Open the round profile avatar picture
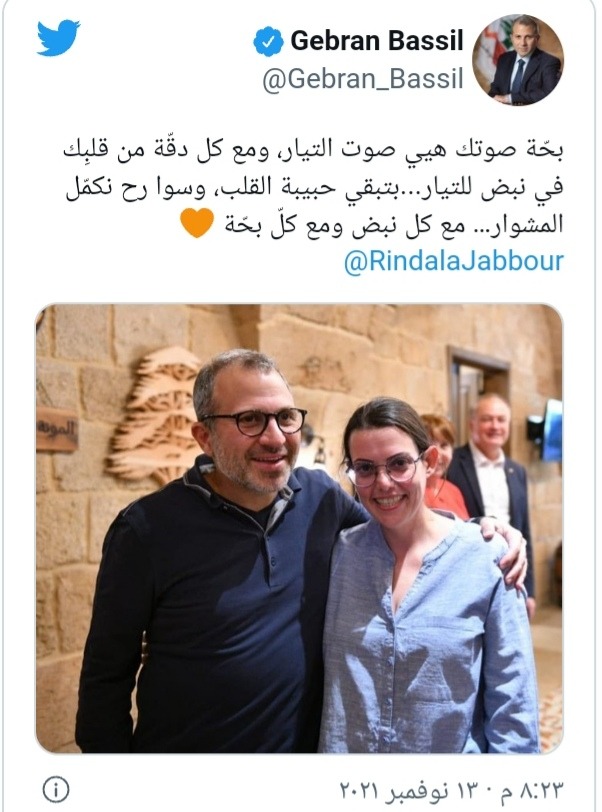Viewport: 602px width, 812px height. click(518, 60)
